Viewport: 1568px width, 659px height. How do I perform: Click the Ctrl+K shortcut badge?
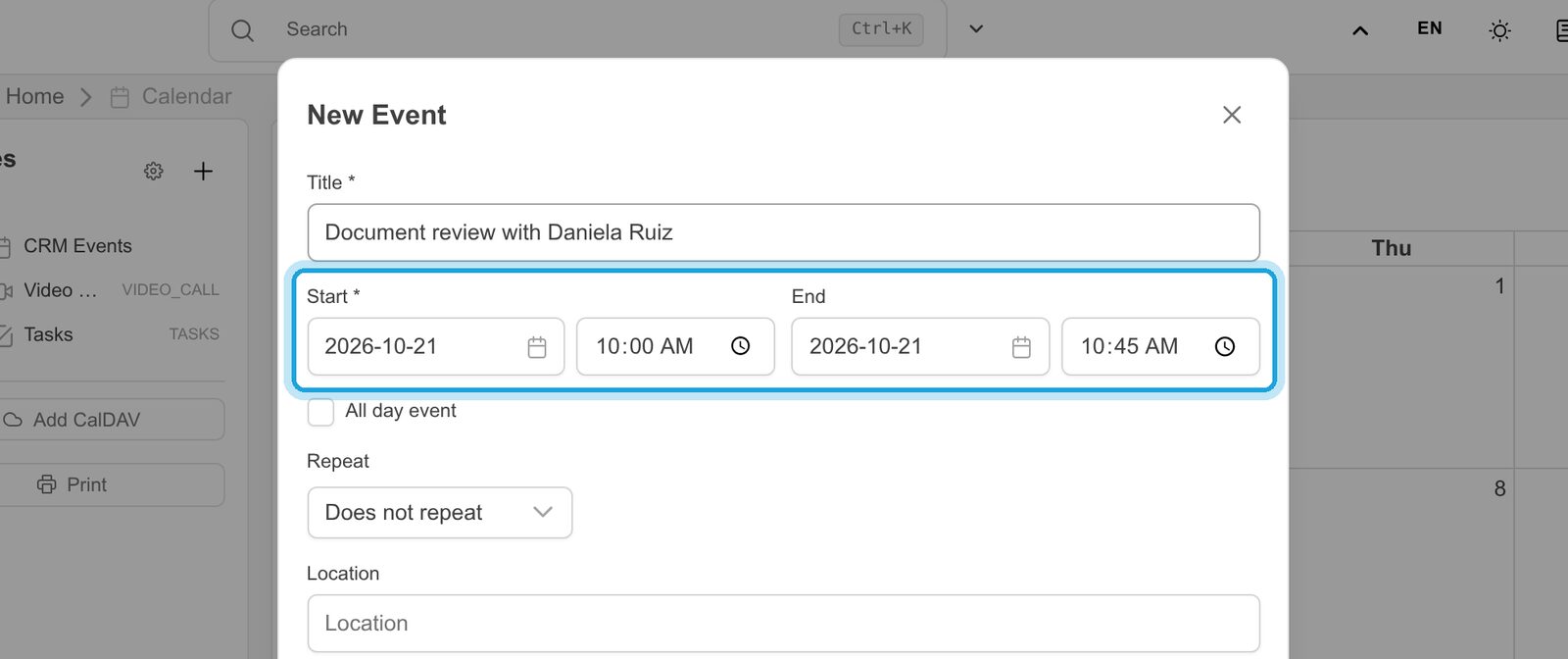[881, 29]
